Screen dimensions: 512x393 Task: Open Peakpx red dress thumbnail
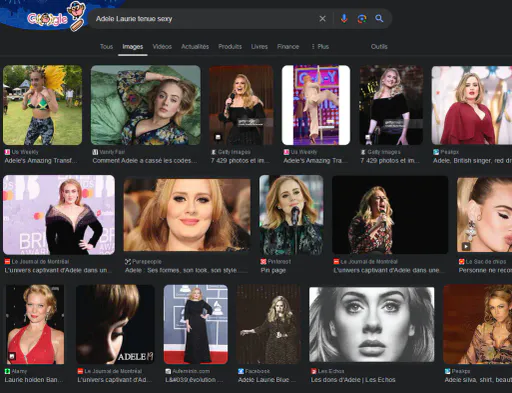472,105
